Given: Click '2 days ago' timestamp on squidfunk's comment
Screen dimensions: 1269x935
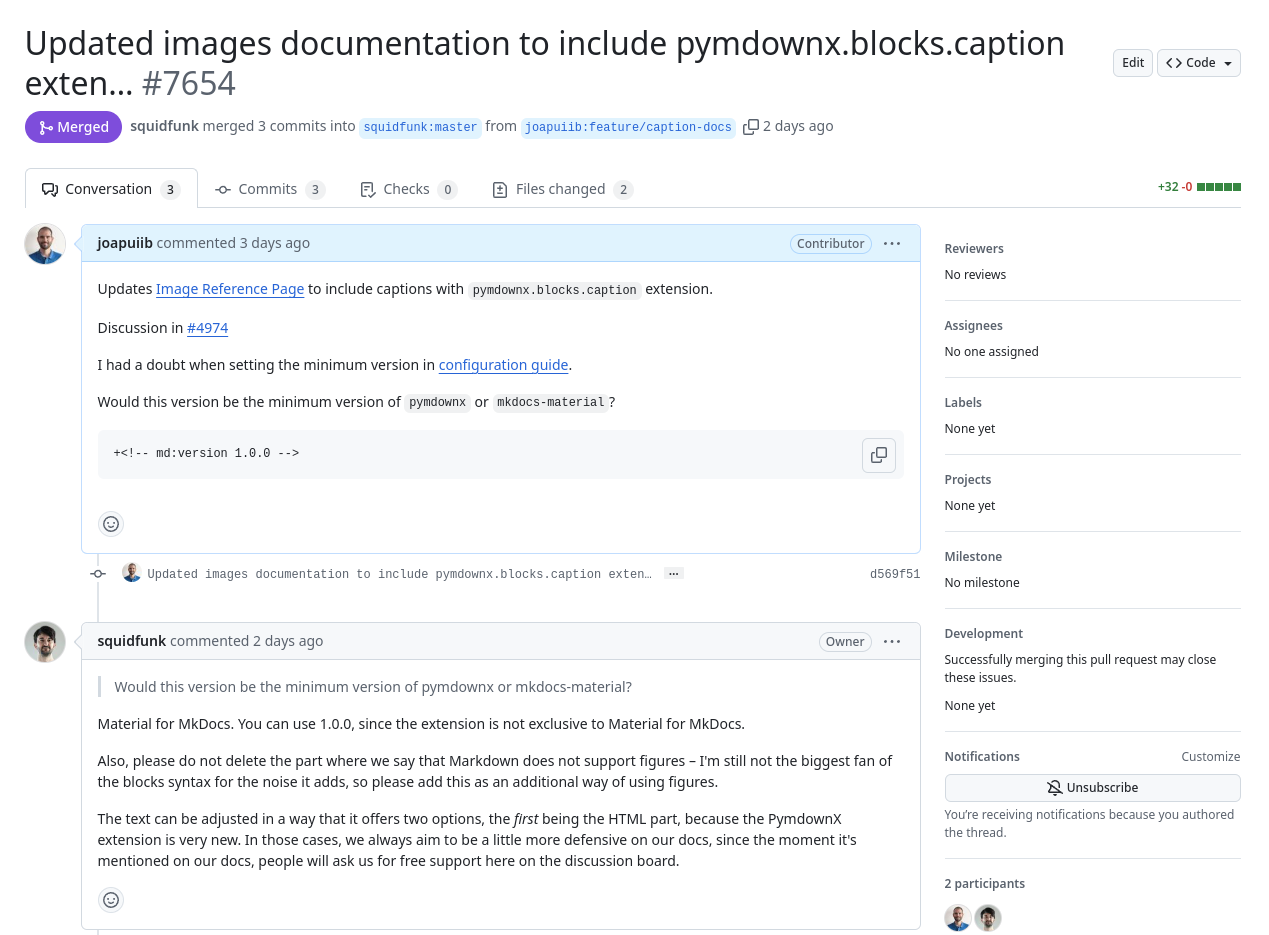Looking at the screenshot, I should 288,641.
